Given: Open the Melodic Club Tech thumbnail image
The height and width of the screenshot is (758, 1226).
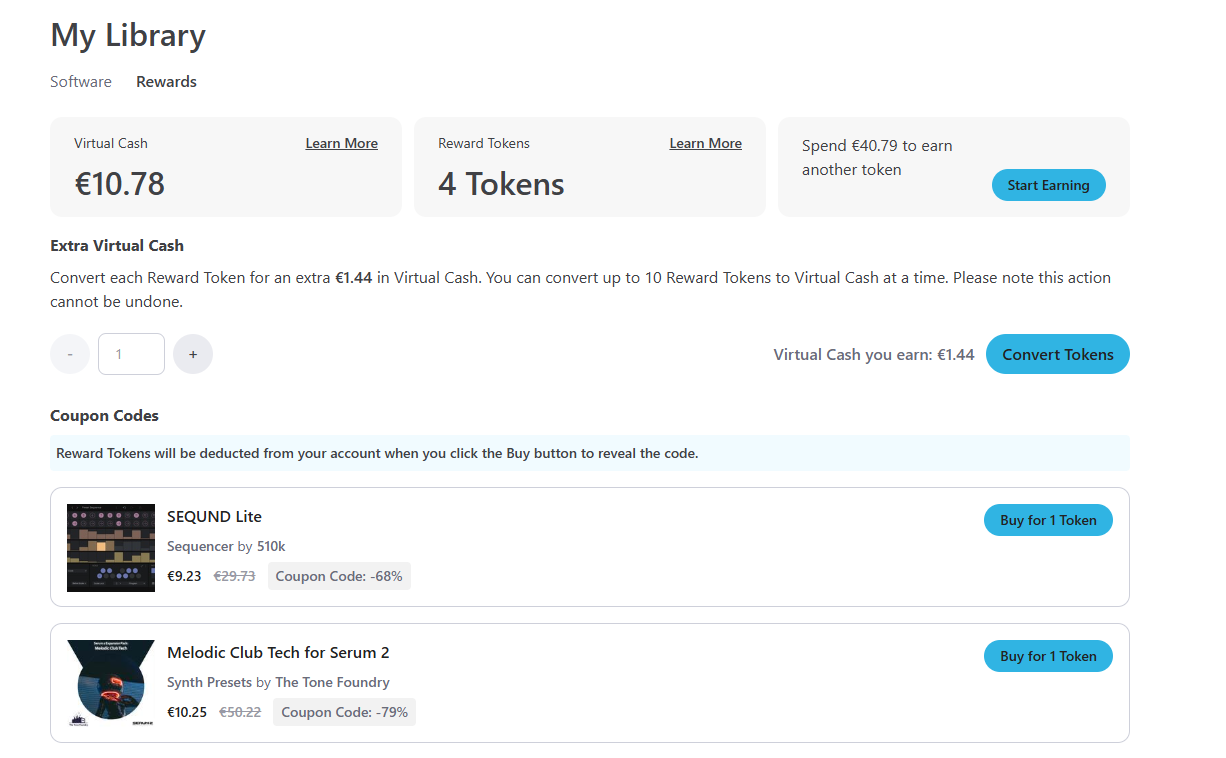Looking at the screenshot, I should click(x=111, y=683).
